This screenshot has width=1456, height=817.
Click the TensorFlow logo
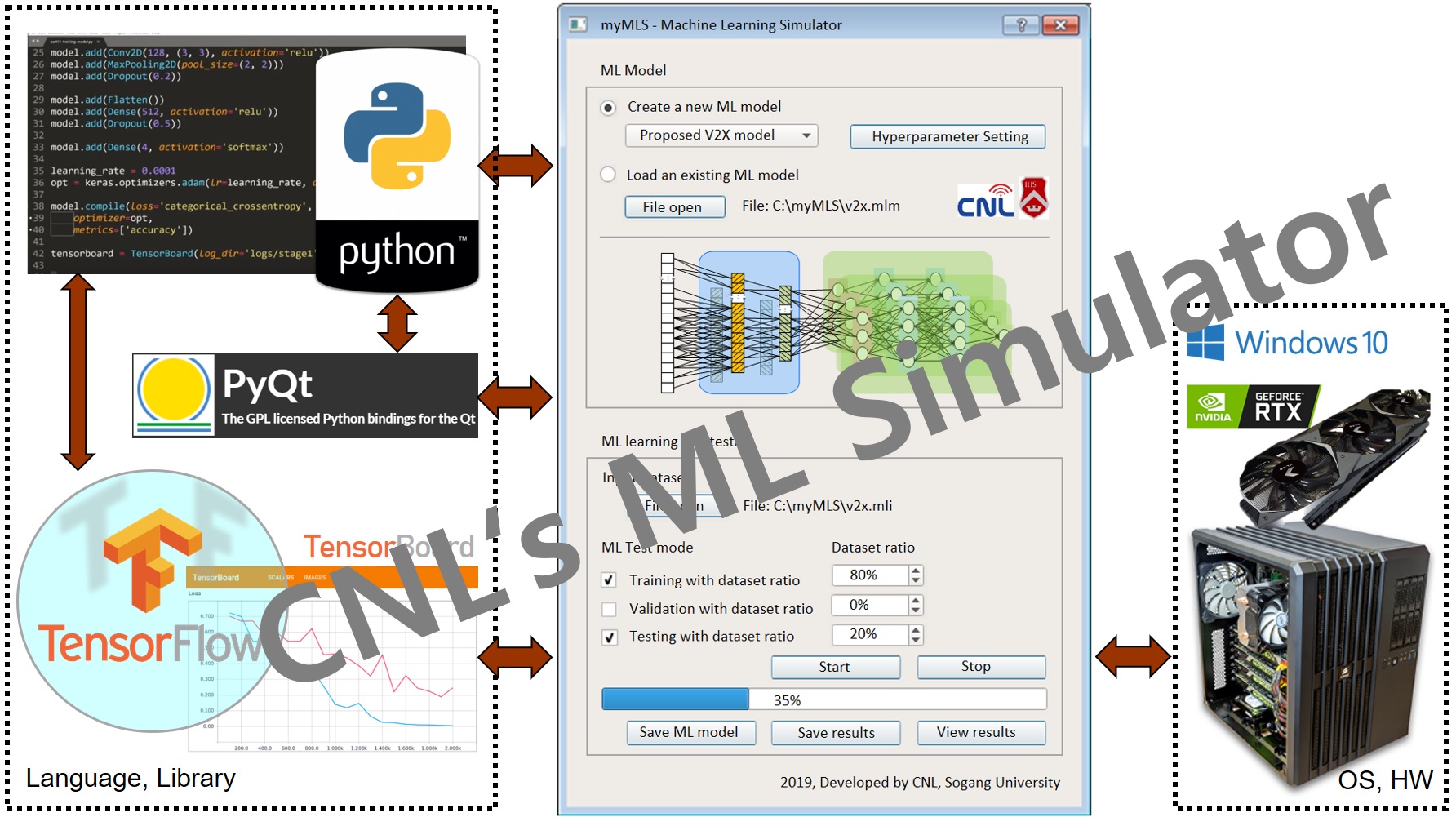pos(152,601)
